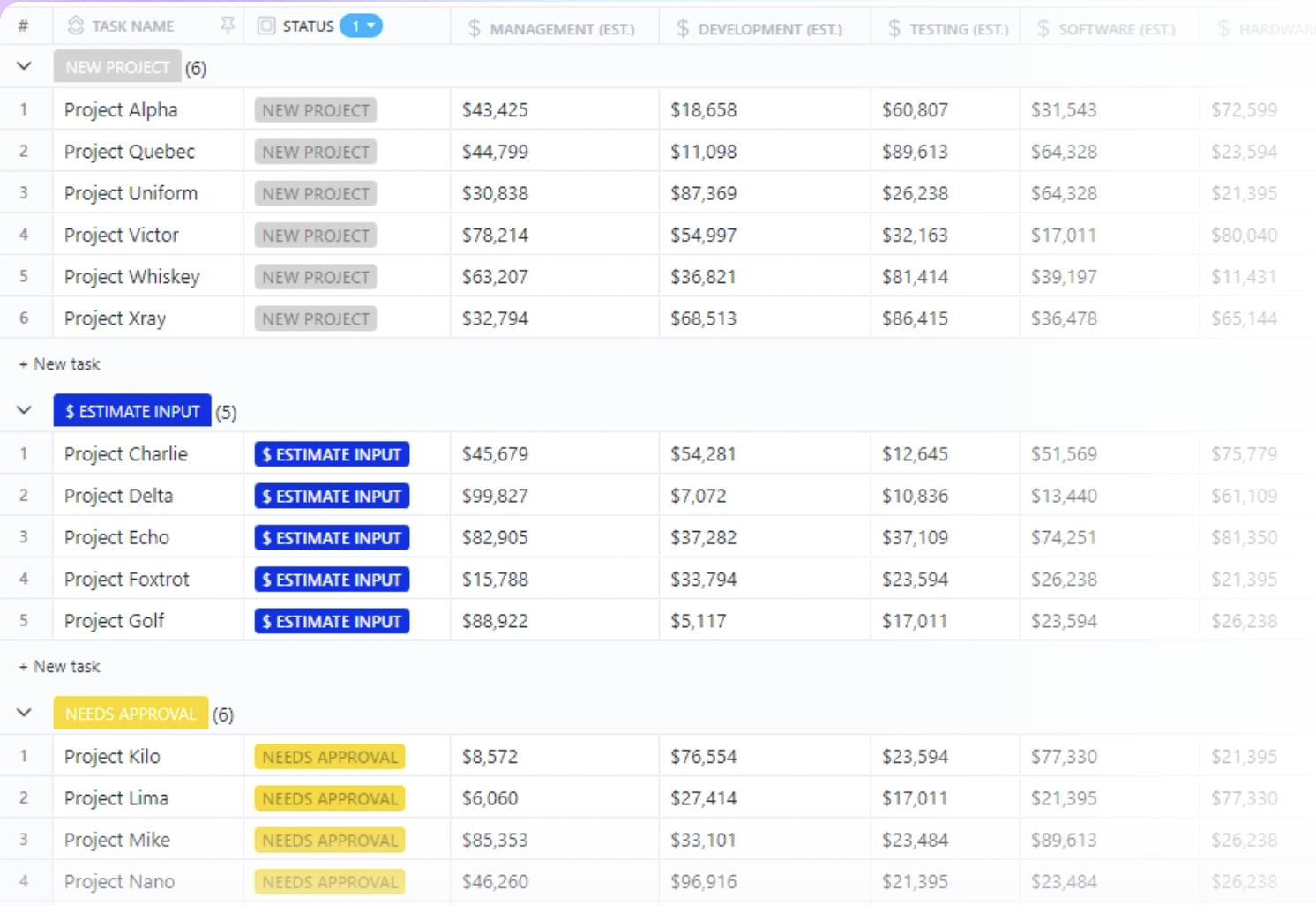1316x905 pixels.
Task: Change status badge of Project Foxtrot
Action: [332, 580]
